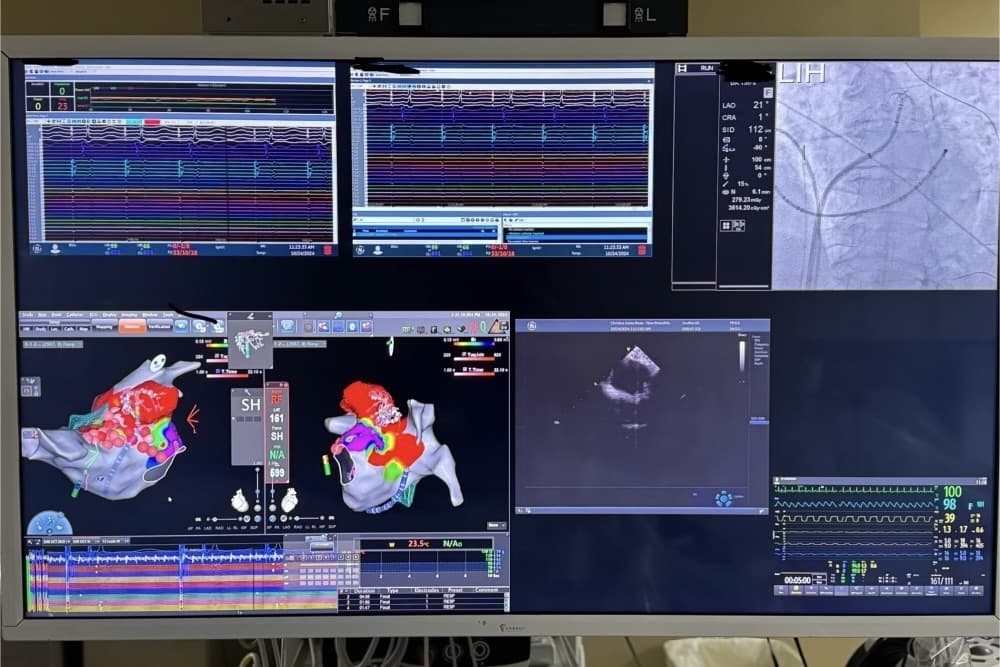Click the red figure icon in right toolbar

tap(474, 328)
